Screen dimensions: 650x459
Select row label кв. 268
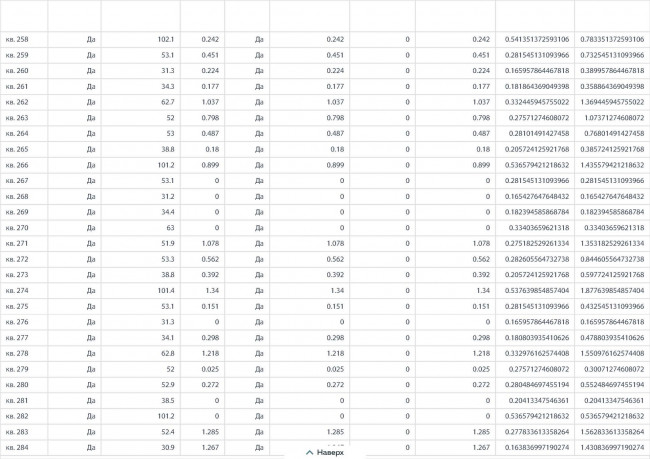pyautogui.click(x=17, y=197)
